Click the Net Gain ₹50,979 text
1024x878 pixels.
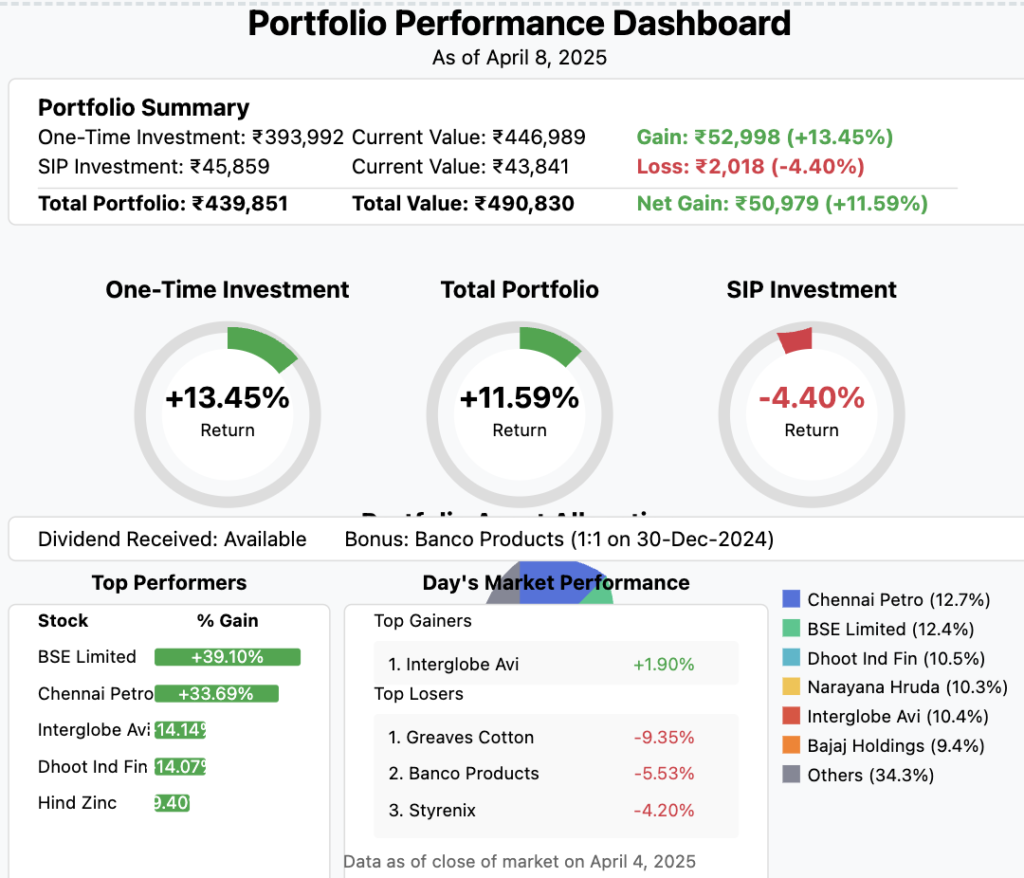pyautogui.click(x=782, y=204)
